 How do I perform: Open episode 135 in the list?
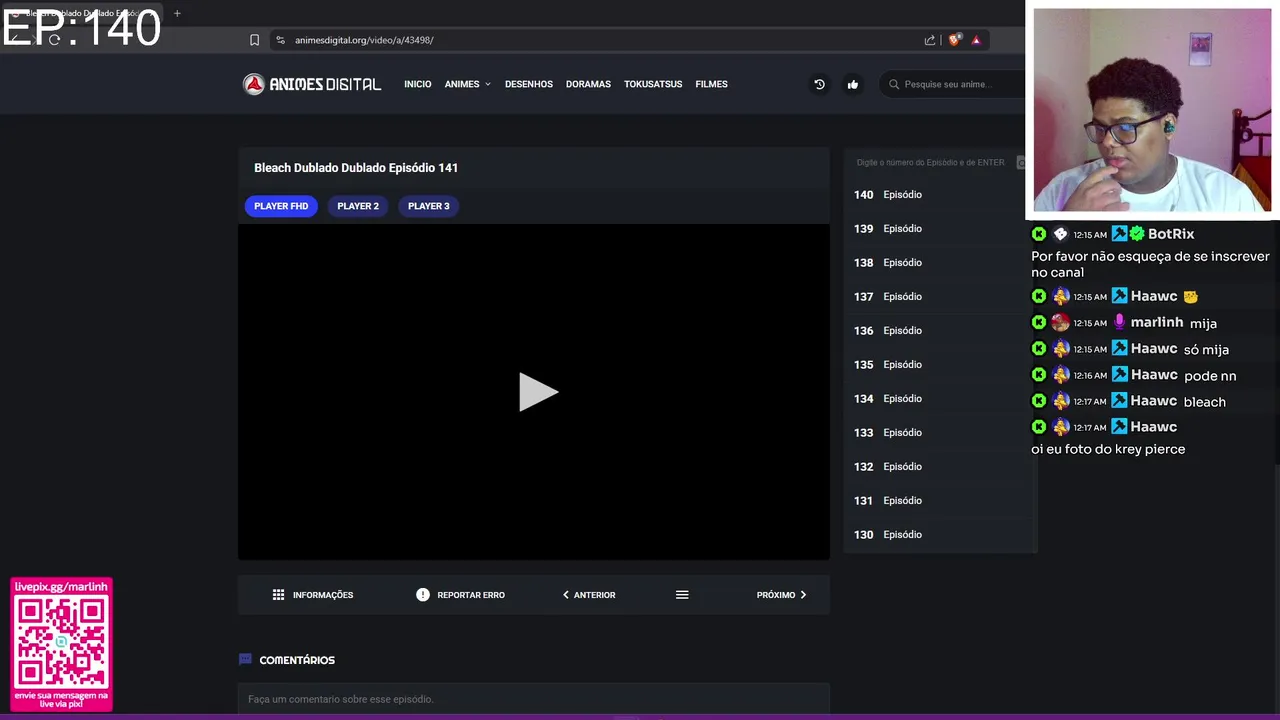[938, 365]
